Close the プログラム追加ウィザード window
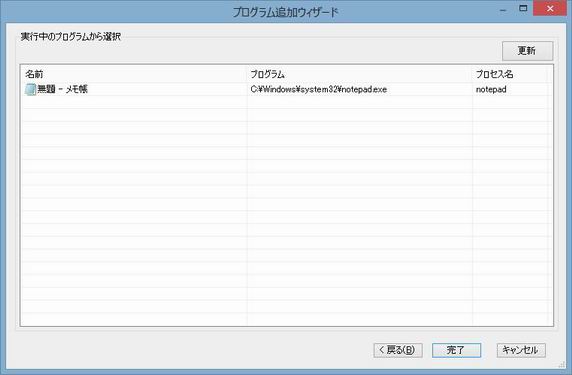572x375 pixels. pyautogui.click(x=550, y=8)
